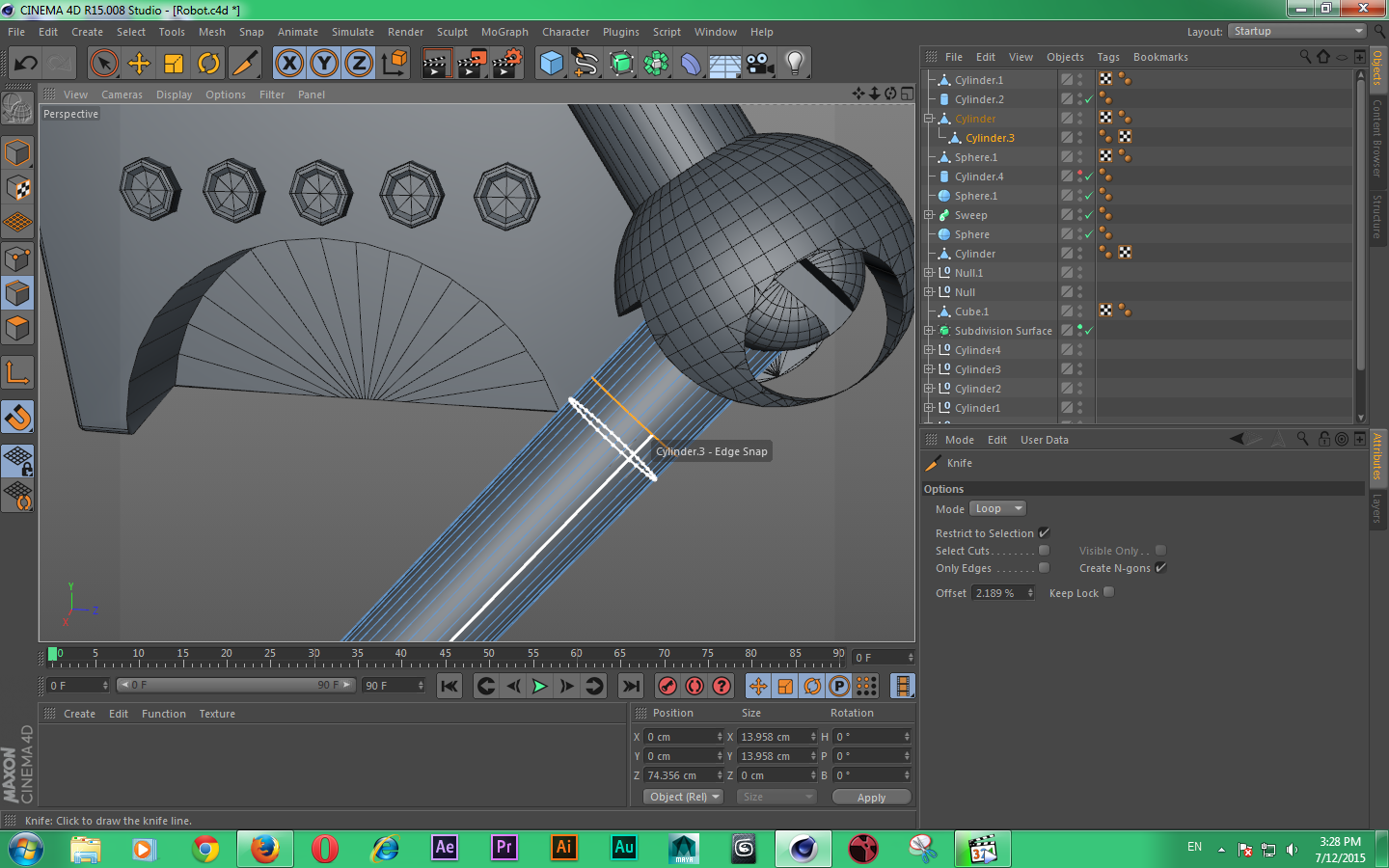Toggle X axis lock

click(x=289, y=64)
